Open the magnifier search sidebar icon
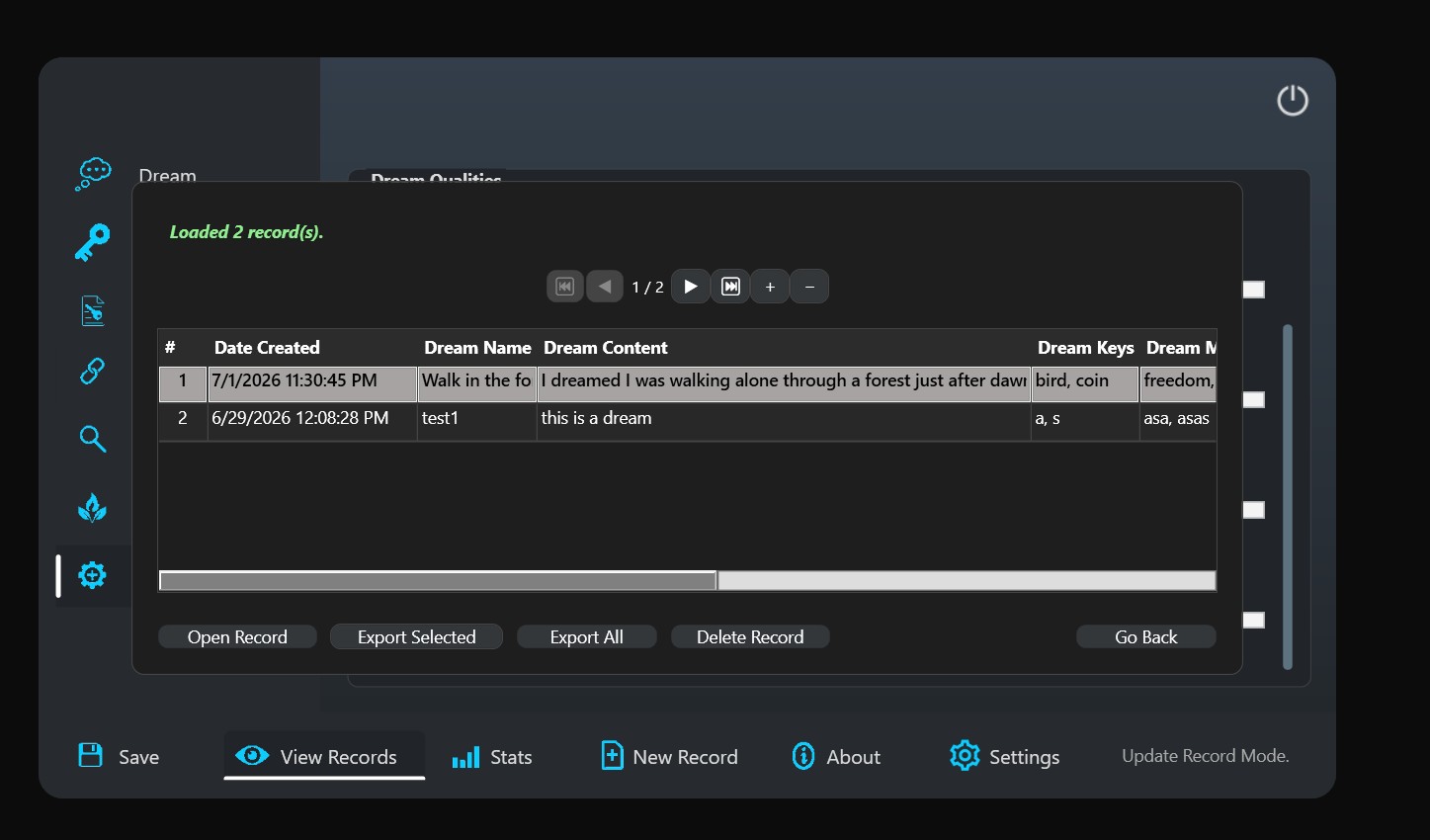The width and height of the screenshot is (1430, 840). 93,439
